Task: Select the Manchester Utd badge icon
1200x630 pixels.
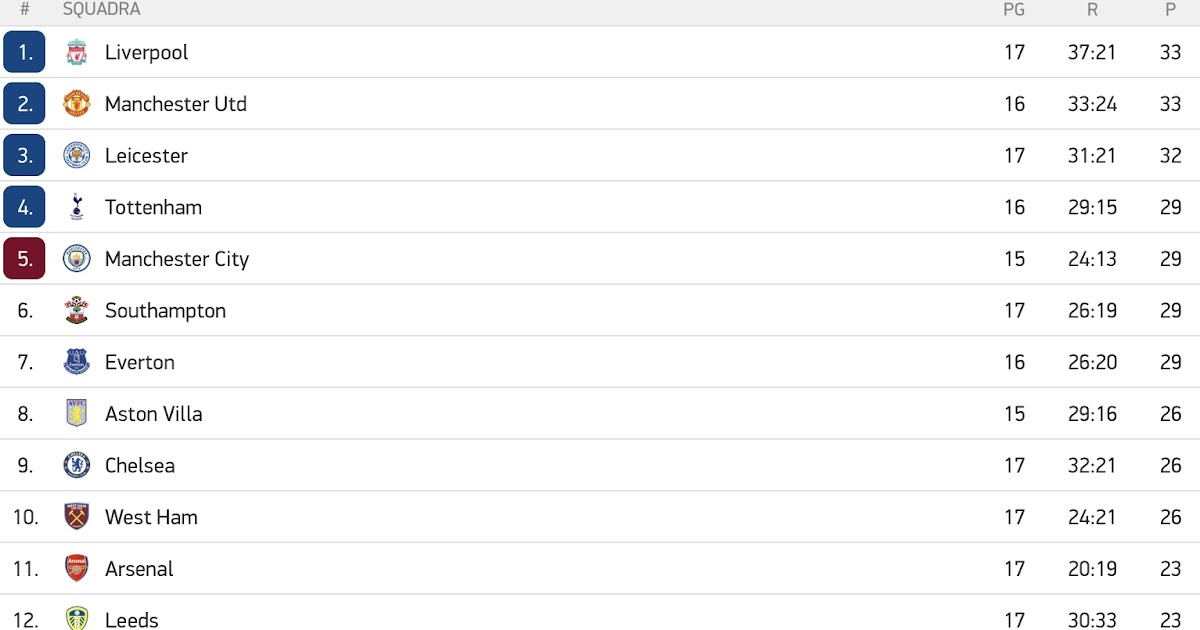Action: tap(76, 103)
